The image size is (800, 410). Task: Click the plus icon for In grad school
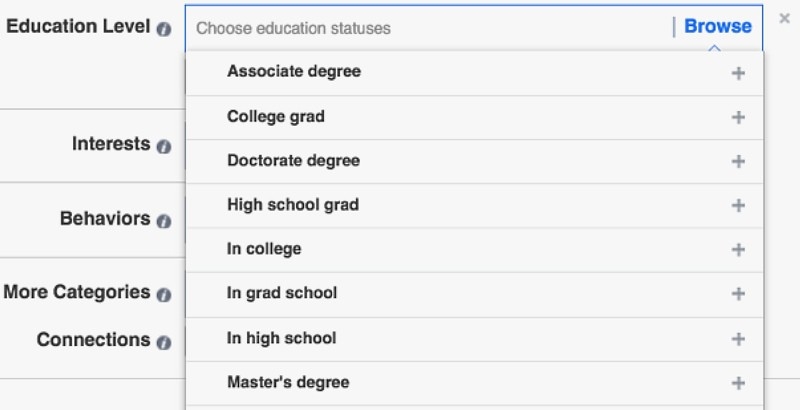(x=739, y=293)
